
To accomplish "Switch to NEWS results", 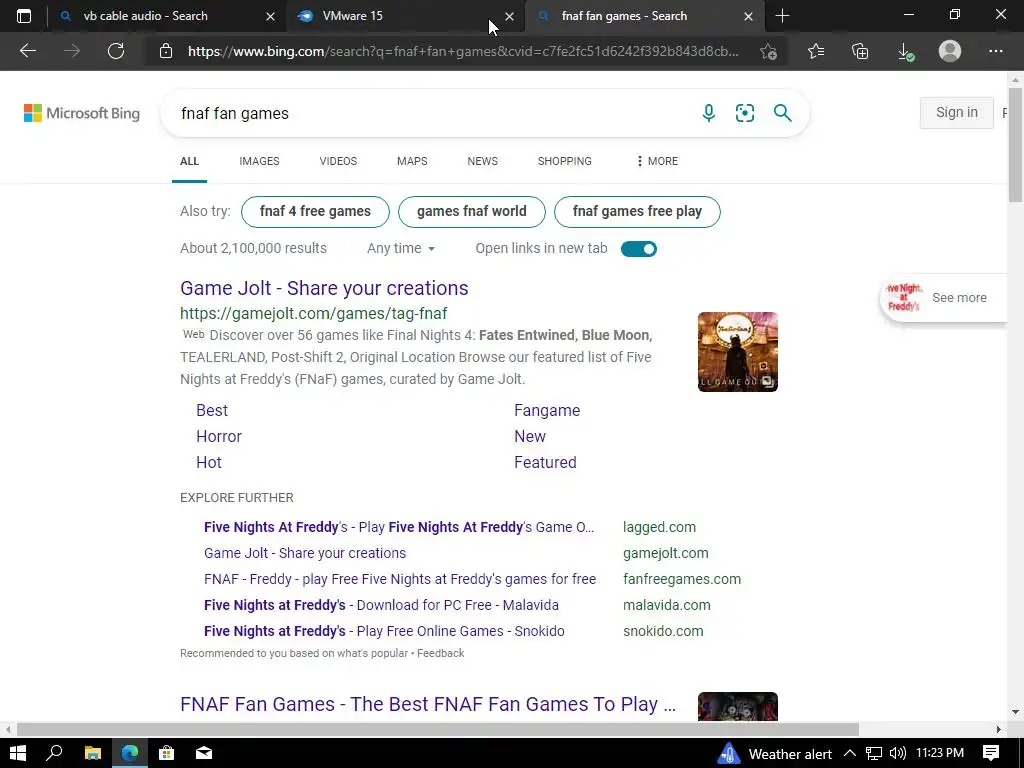I will (483, 161).
